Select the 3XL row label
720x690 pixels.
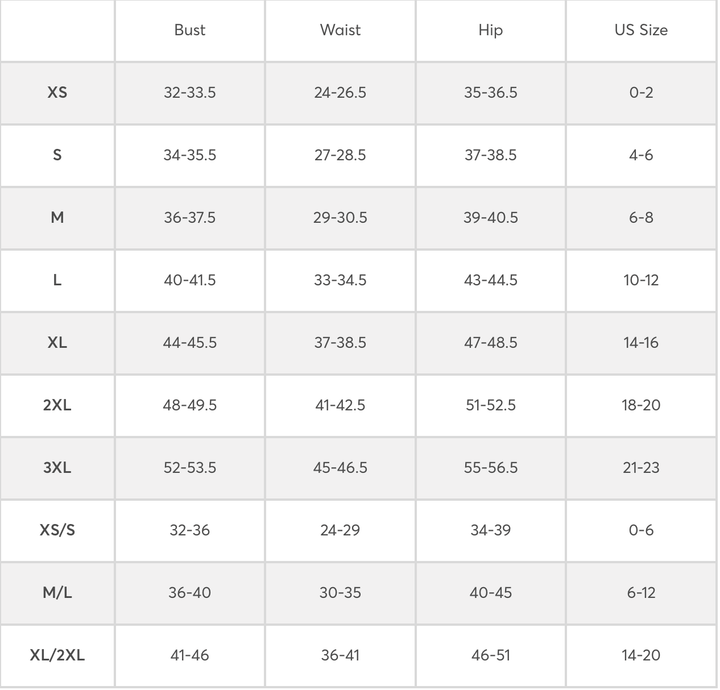[57, 467]
